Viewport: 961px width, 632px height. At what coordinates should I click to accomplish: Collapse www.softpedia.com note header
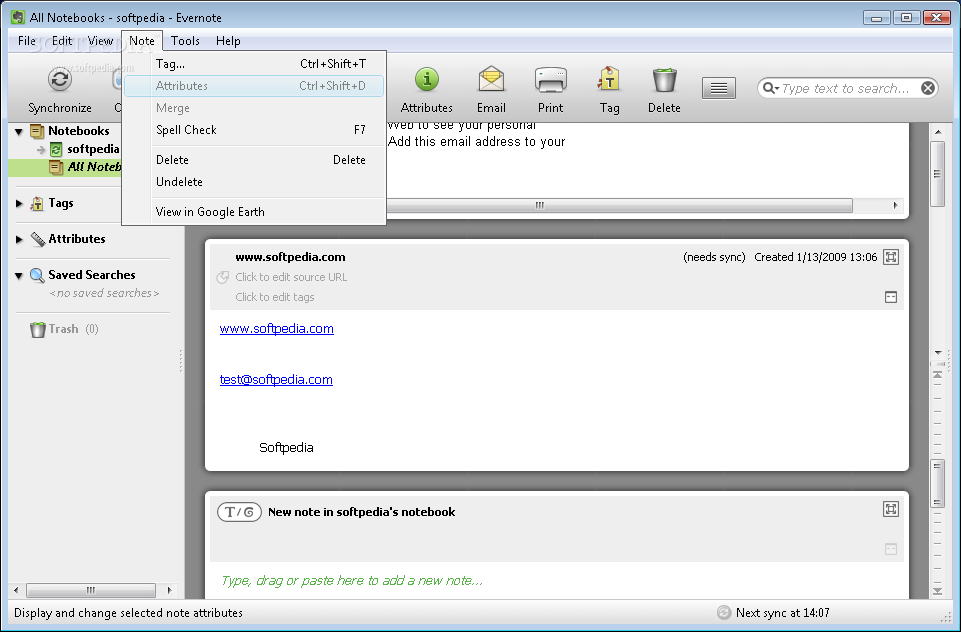coord(891,297)
